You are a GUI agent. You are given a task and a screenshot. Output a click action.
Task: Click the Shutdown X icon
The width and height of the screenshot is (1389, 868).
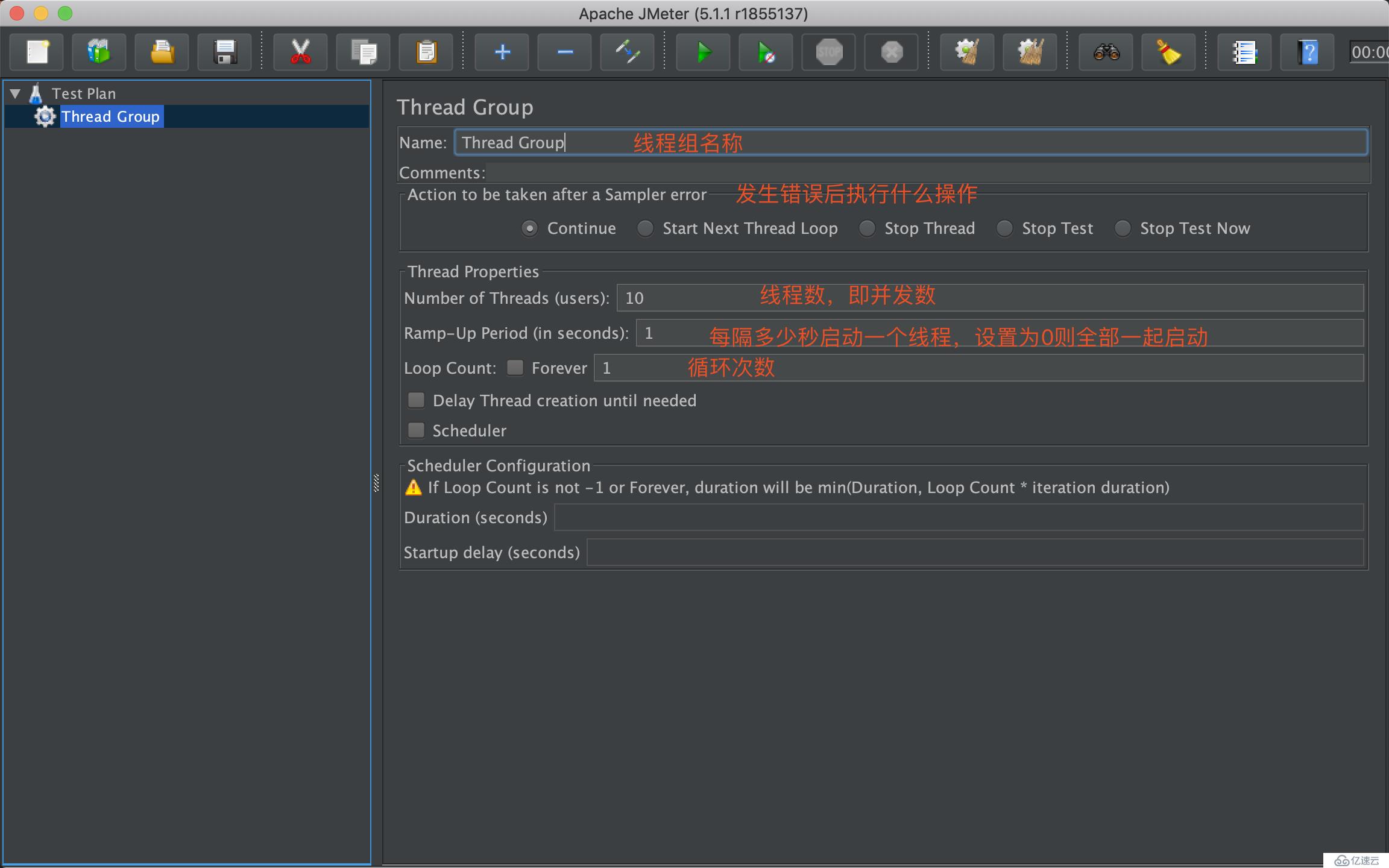[892, 52]
